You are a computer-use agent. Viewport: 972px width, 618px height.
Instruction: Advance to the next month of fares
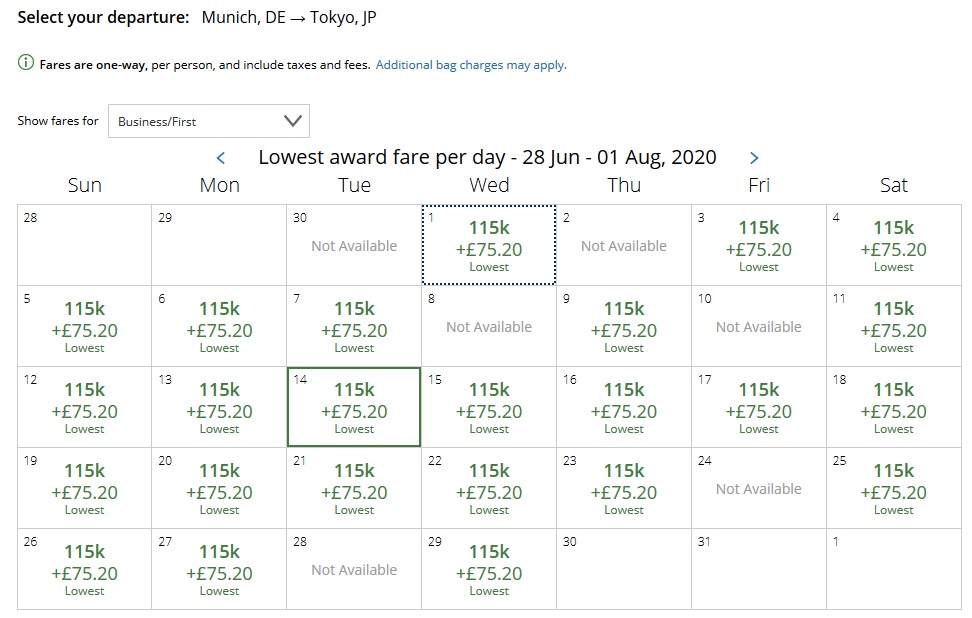(754, 158)
